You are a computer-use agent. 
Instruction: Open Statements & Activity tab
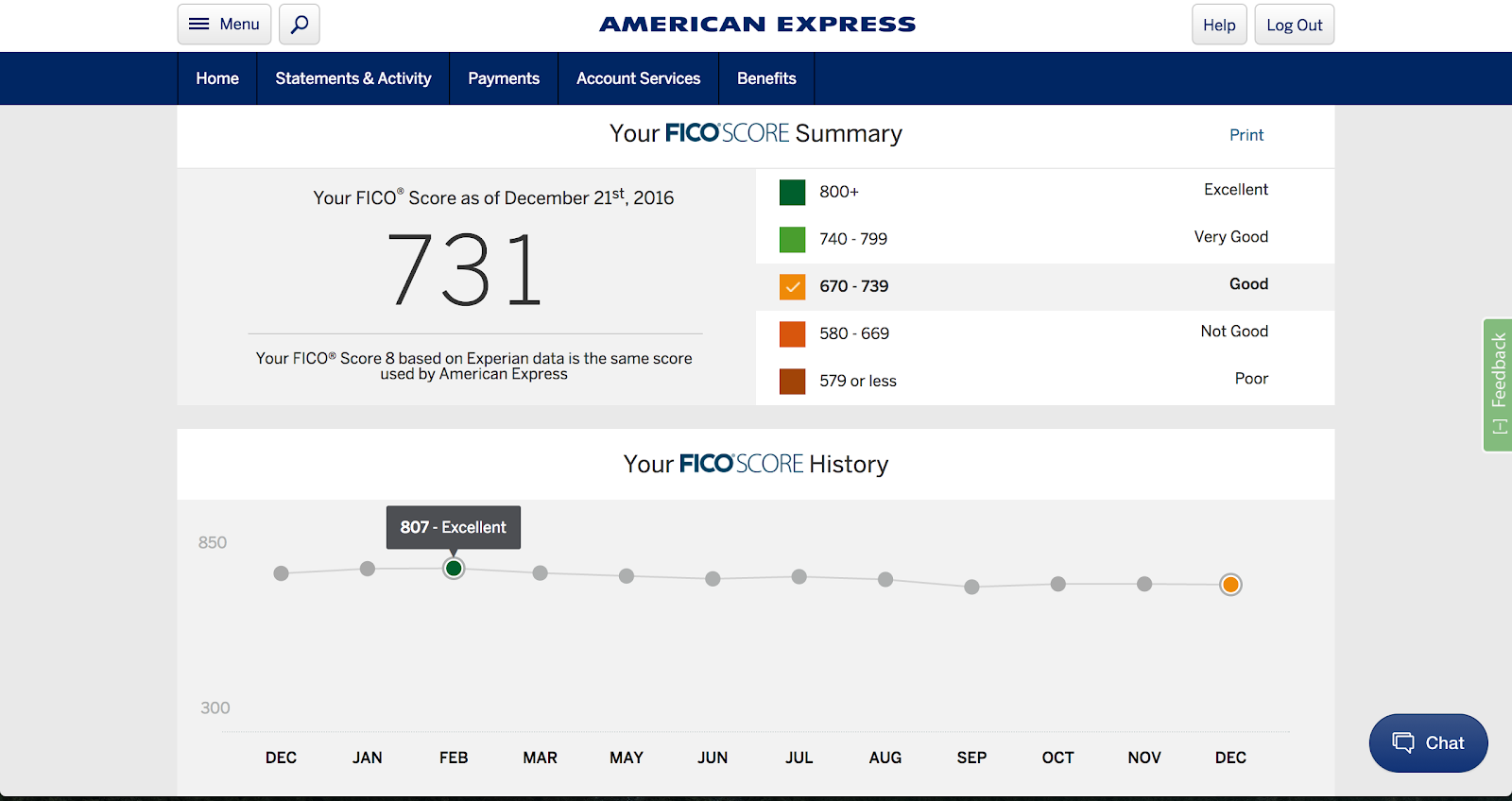click(x=353, y=78)
